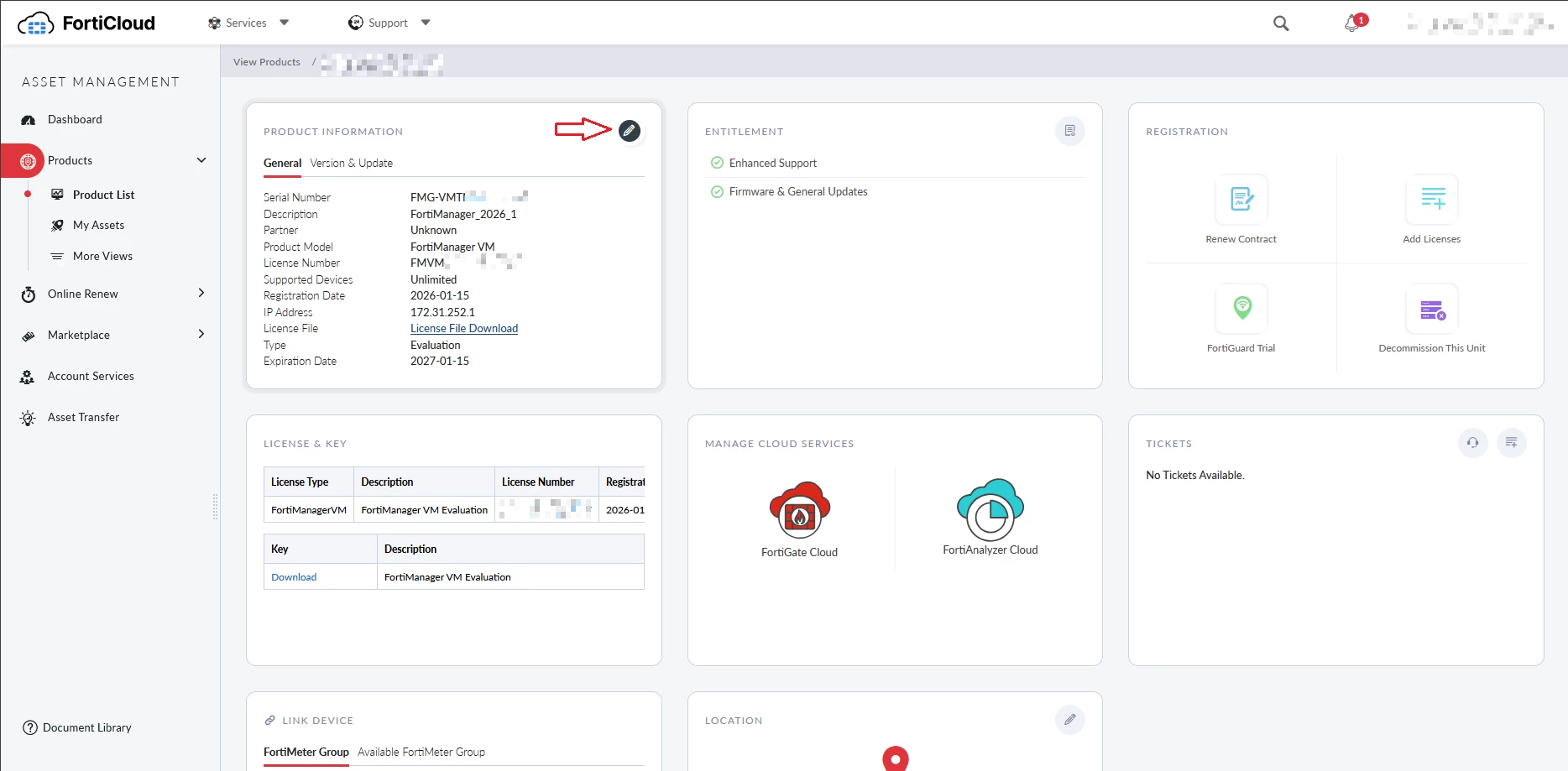
Task: Click the Tickets headset support icon
Action: [1473, 443]
